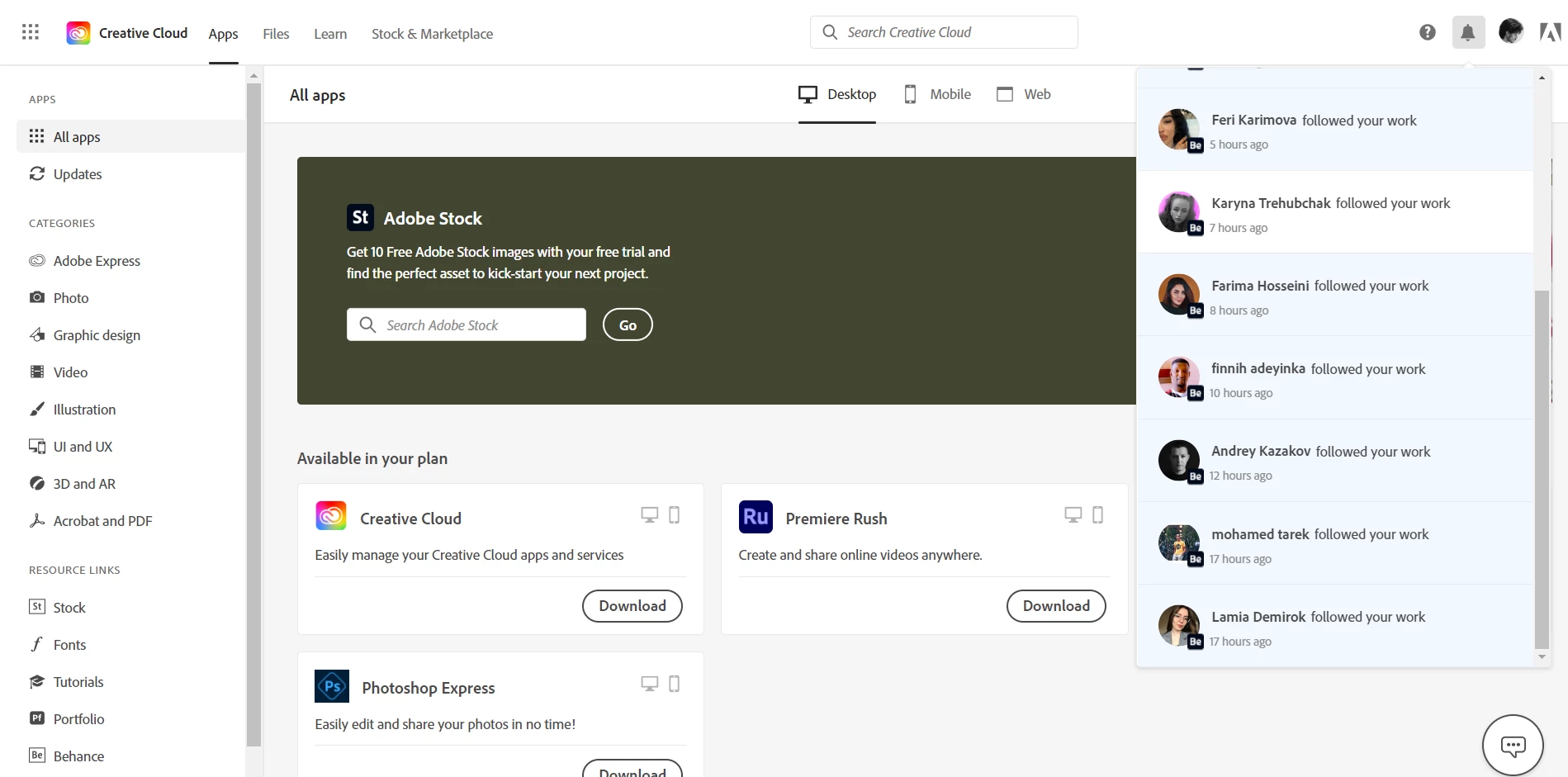Click the Tutorials graduation cap icon
The image size is (1568, 777).
[x=37, y=681]
